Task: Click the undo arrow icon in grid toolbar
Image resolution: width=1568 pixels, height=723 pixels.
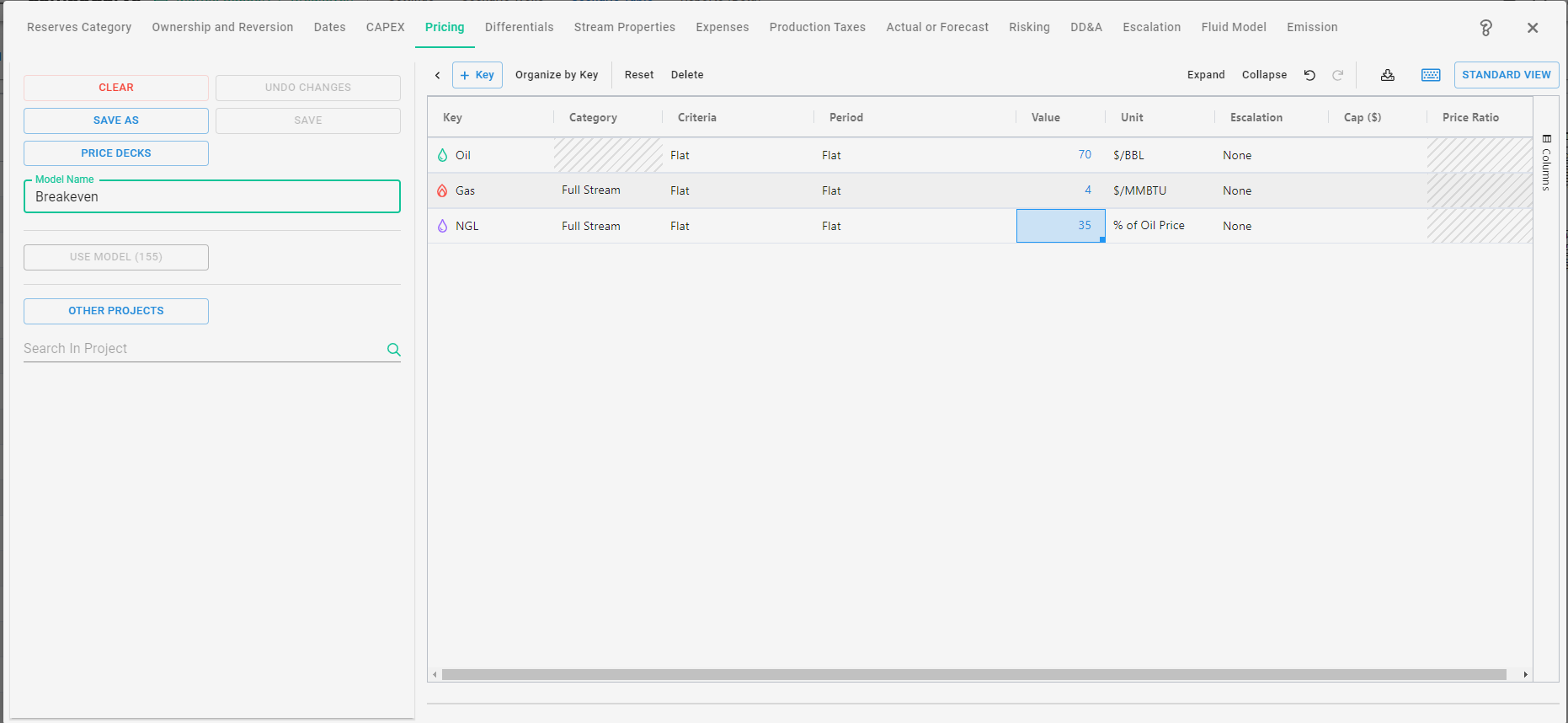Action: coord(1309,75)
